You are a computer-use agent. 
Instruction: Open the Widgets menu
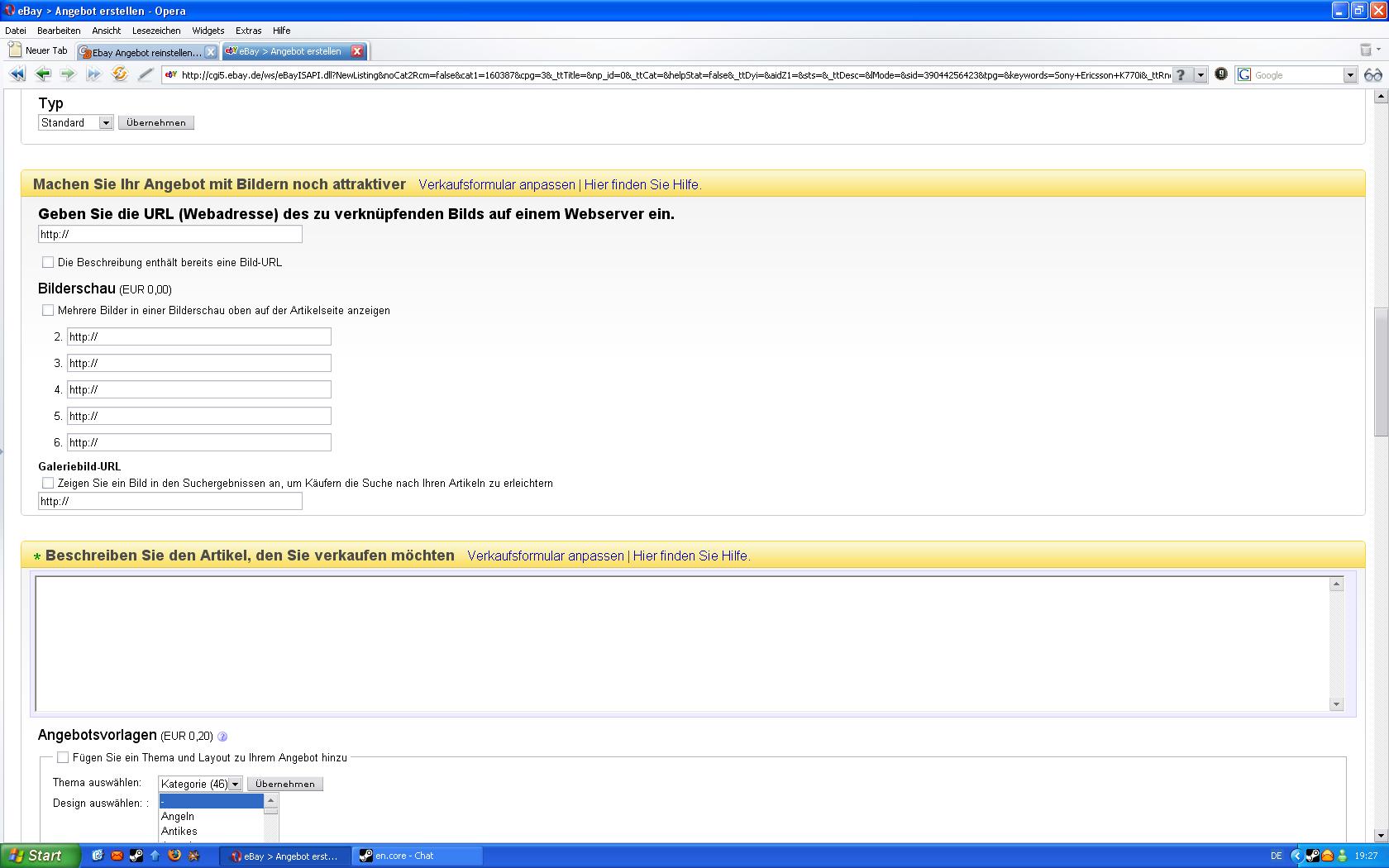(x=208, y=31)
